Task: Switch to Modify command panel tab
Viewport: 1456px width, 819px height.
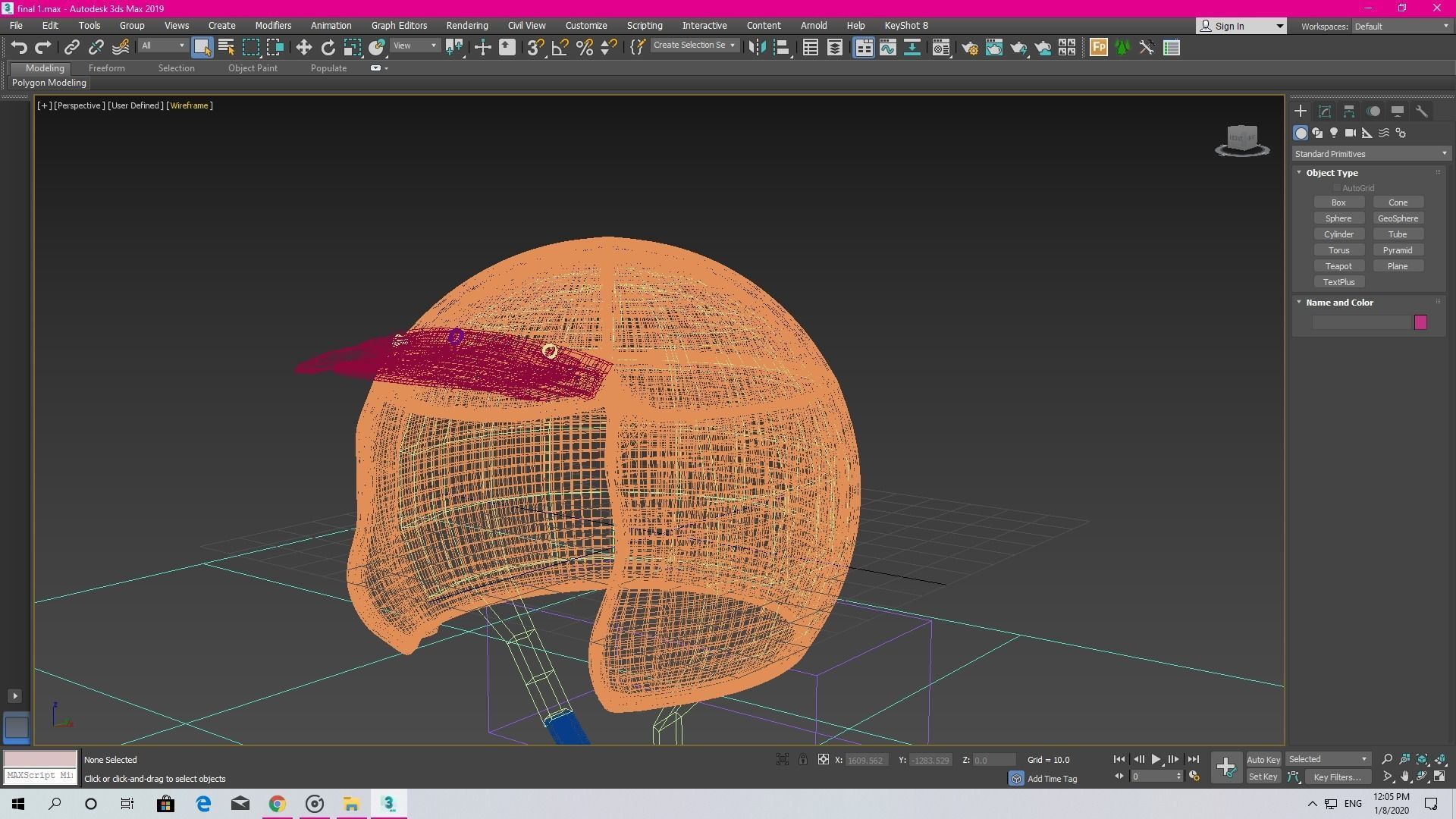Action: (1325, 111)
